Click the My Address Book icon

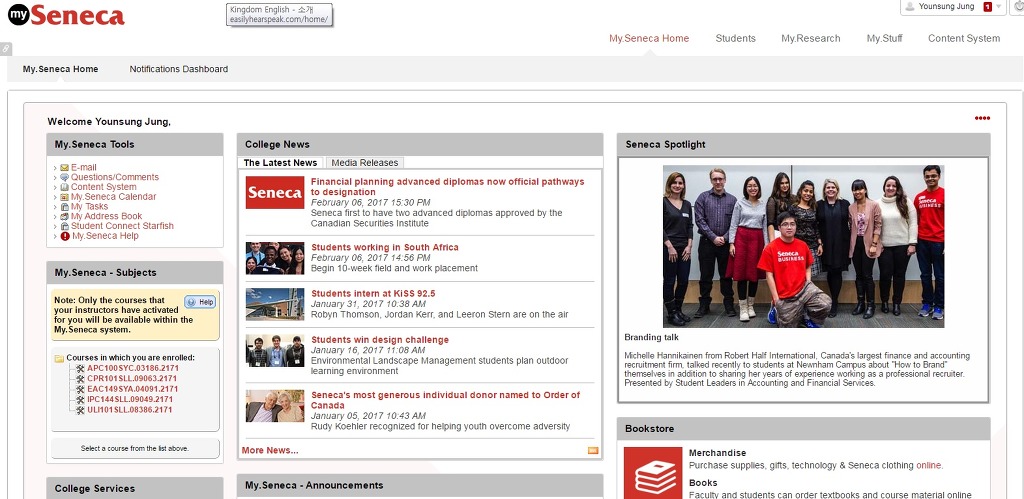coord(65,217)
